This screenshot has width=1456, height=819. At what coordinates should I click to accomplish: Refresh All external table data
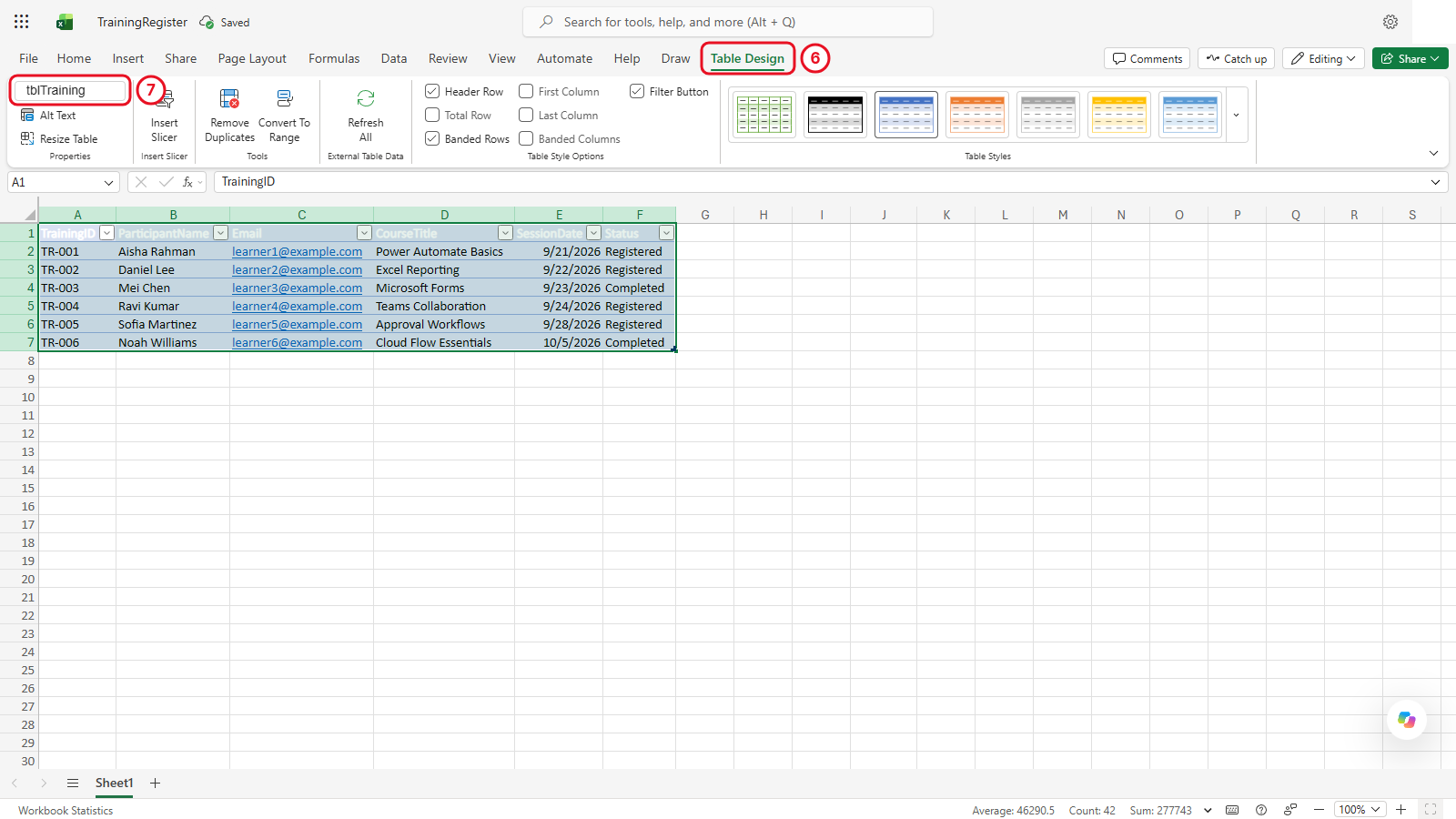point(366,116)
